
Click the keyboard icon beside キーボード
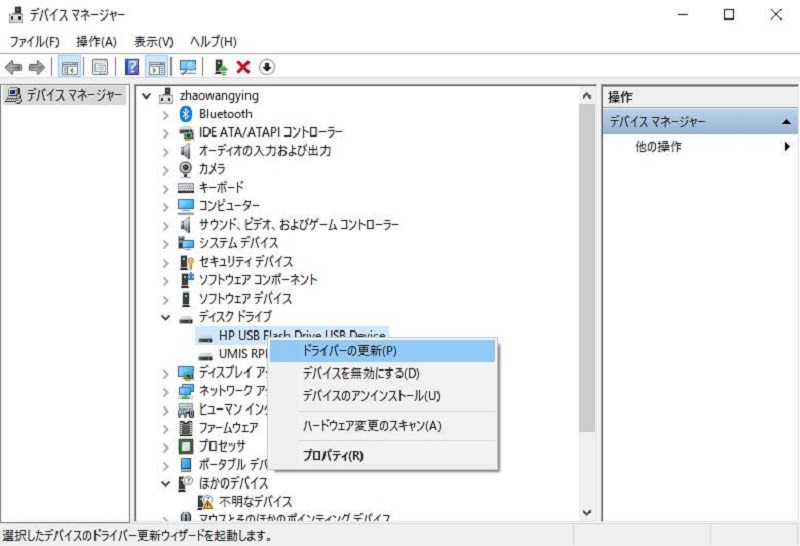[x=186, y=188]
